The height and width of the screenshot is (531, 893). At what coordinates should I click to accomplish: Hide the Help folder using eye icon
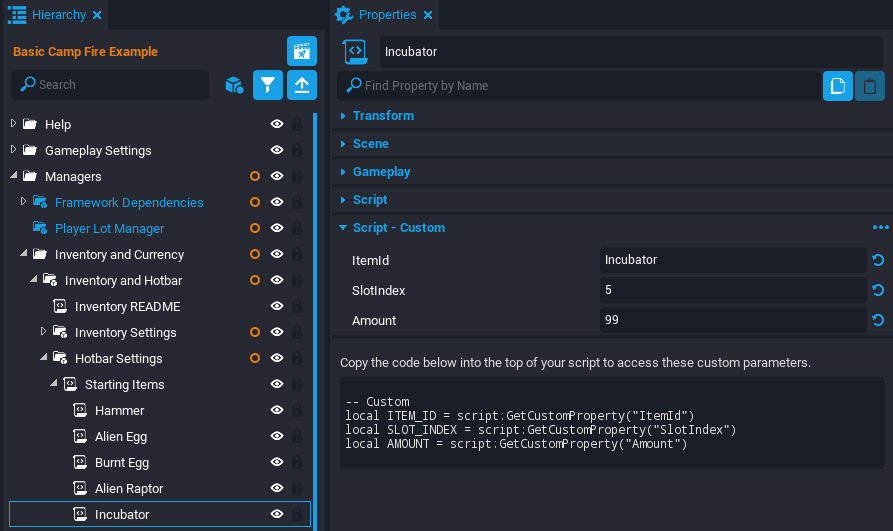pos(277,124)
